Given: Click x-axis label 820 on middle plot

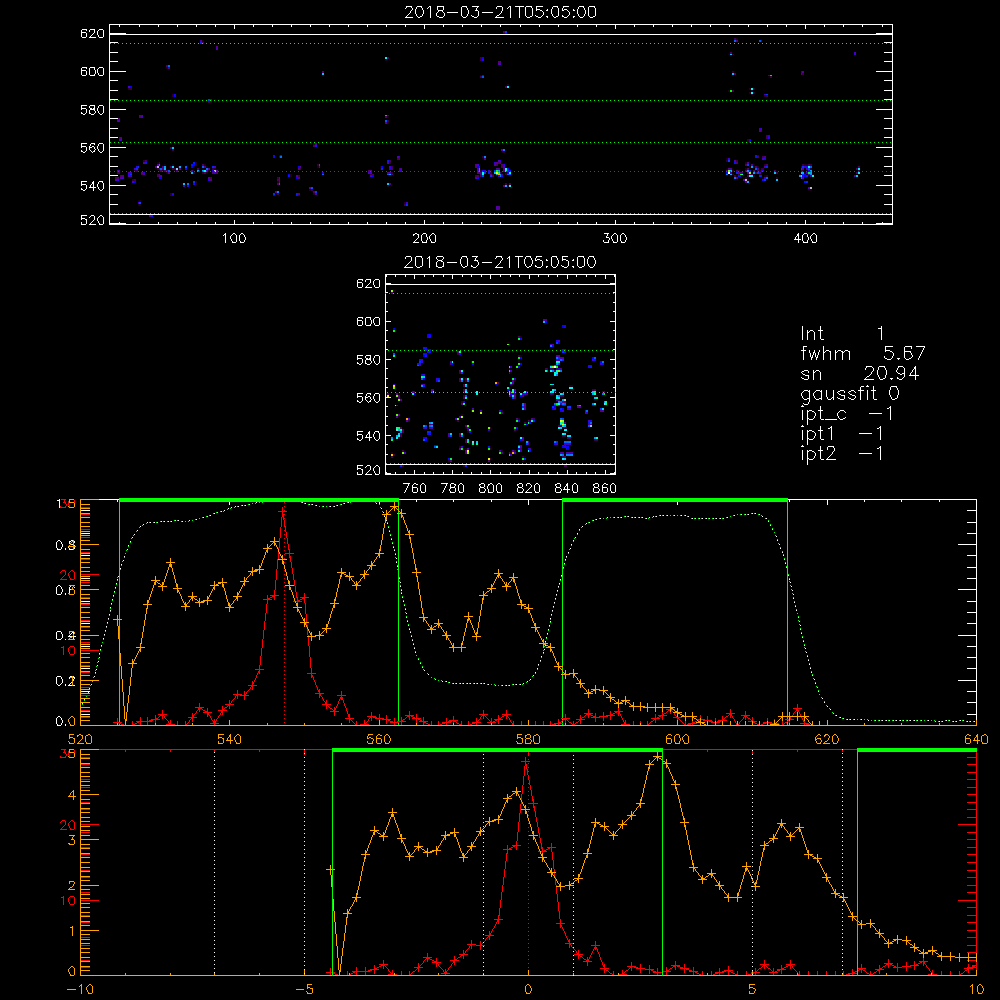Looking at the screenshot, I should [528, 489].
